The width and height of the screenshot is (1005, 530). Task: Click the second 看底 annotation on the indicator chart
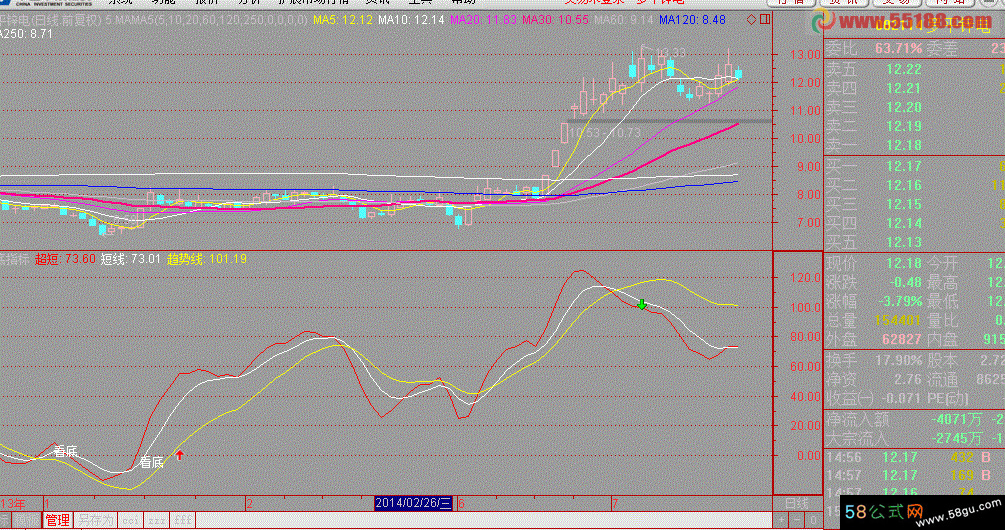pyautogui.click(x=151, y=462)
